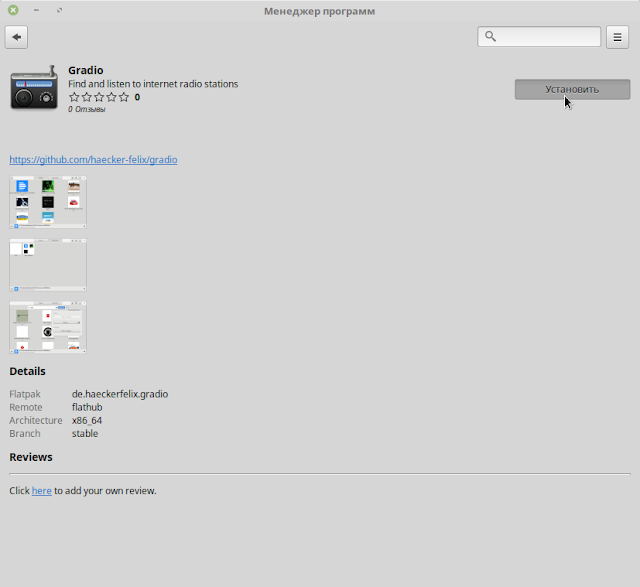The height and width of the screenshot is (587, 640).
Task: Select the 'stable' branch value
Action: 85,434
